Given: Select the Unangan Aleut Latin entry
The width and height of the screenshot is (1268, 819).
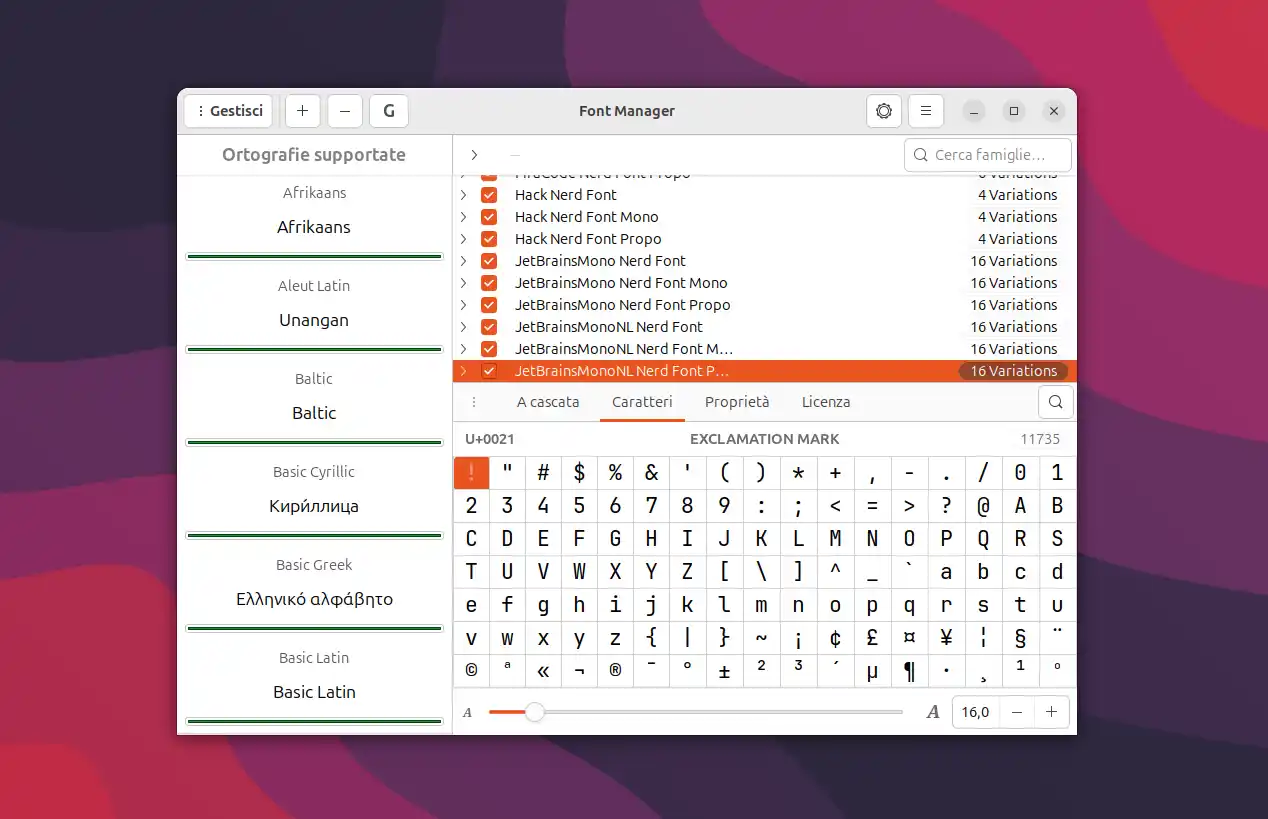Looking at the screenshot, I should (x=314, y=315).
